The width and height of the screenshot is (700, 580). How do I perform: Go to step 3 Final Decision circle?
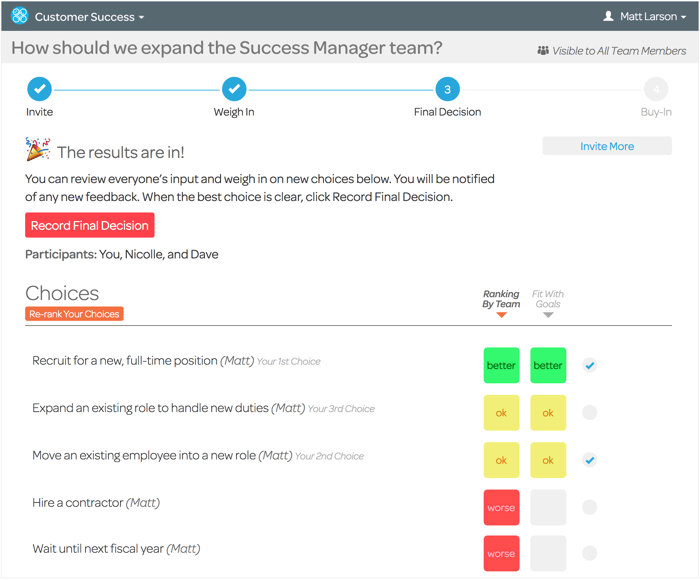(447, 89)
